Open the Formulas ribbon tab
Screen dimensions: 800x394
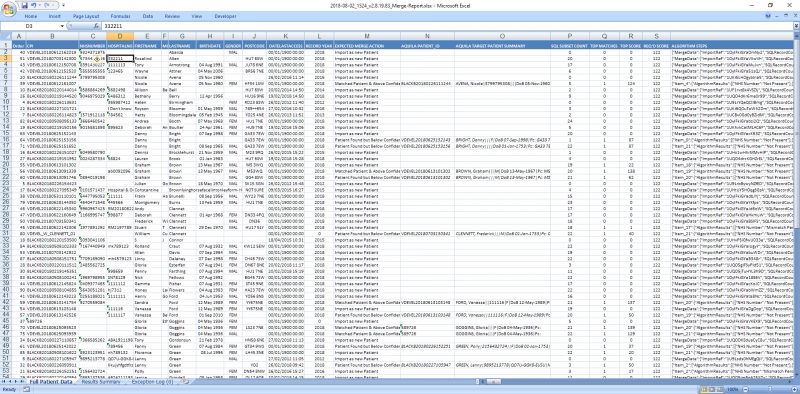(x=120, y=16)
